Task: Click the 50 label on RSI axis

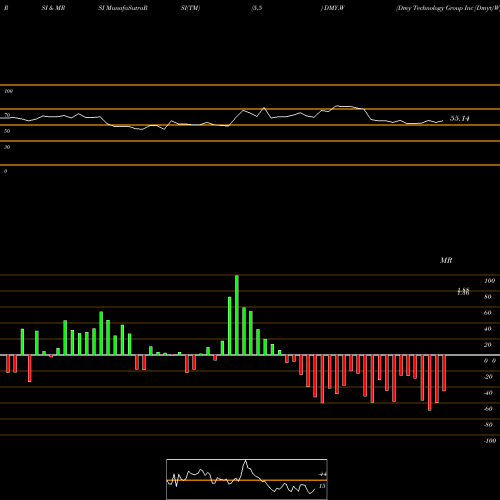Action: [x=7, y=131]
